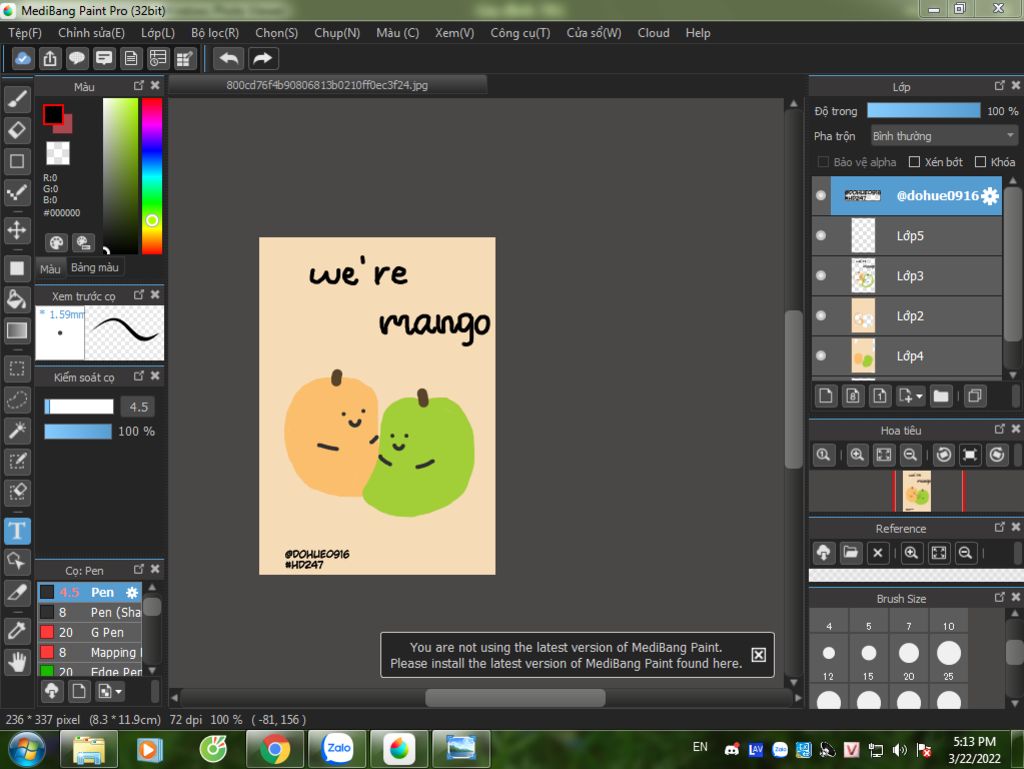Click the Redo arrow in toolbar
This screenshot has width=1024, height=769.
[x=263, y=59]
